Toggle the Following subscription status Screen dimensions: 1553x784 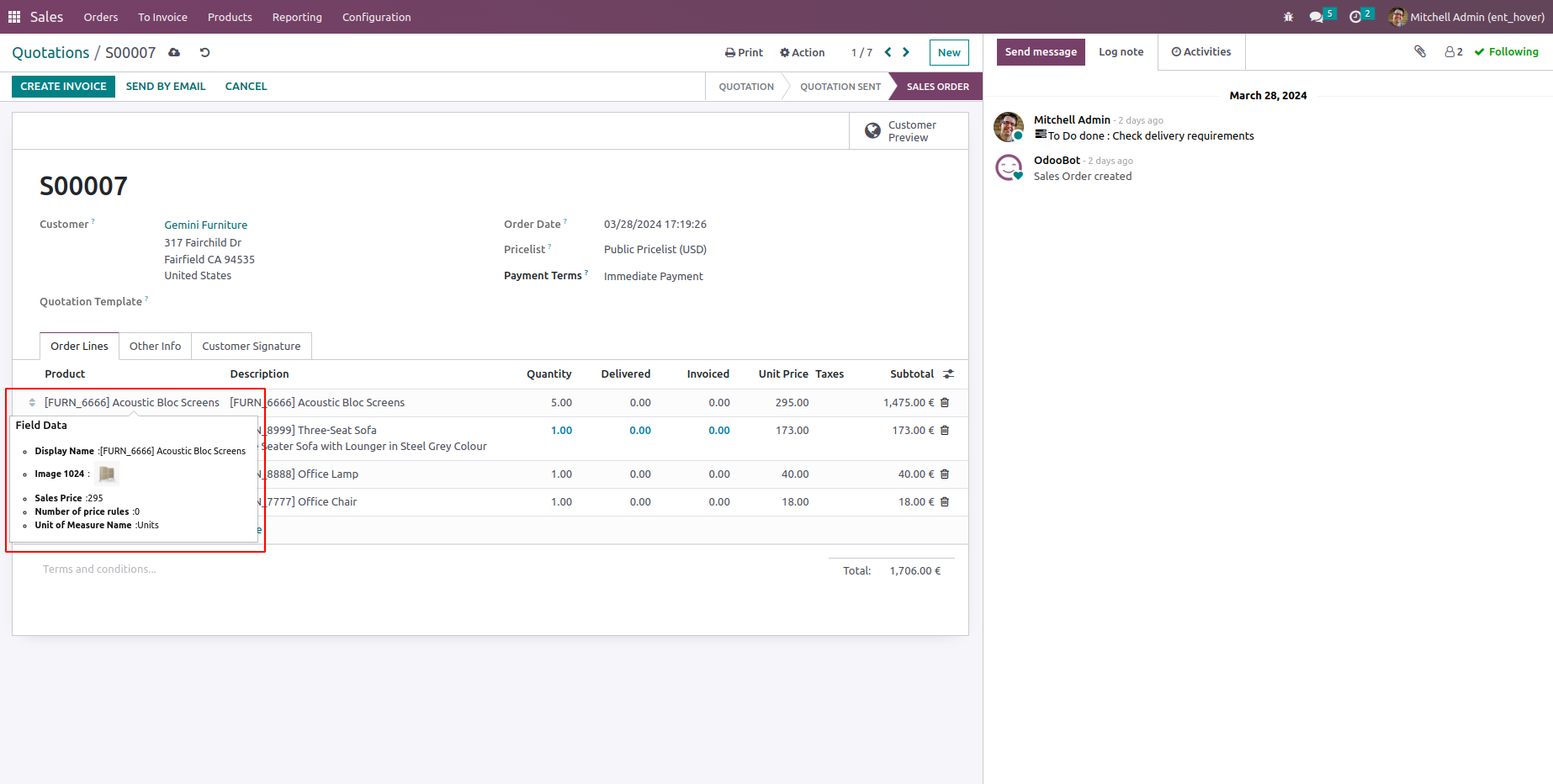(x=1506, y=51)
